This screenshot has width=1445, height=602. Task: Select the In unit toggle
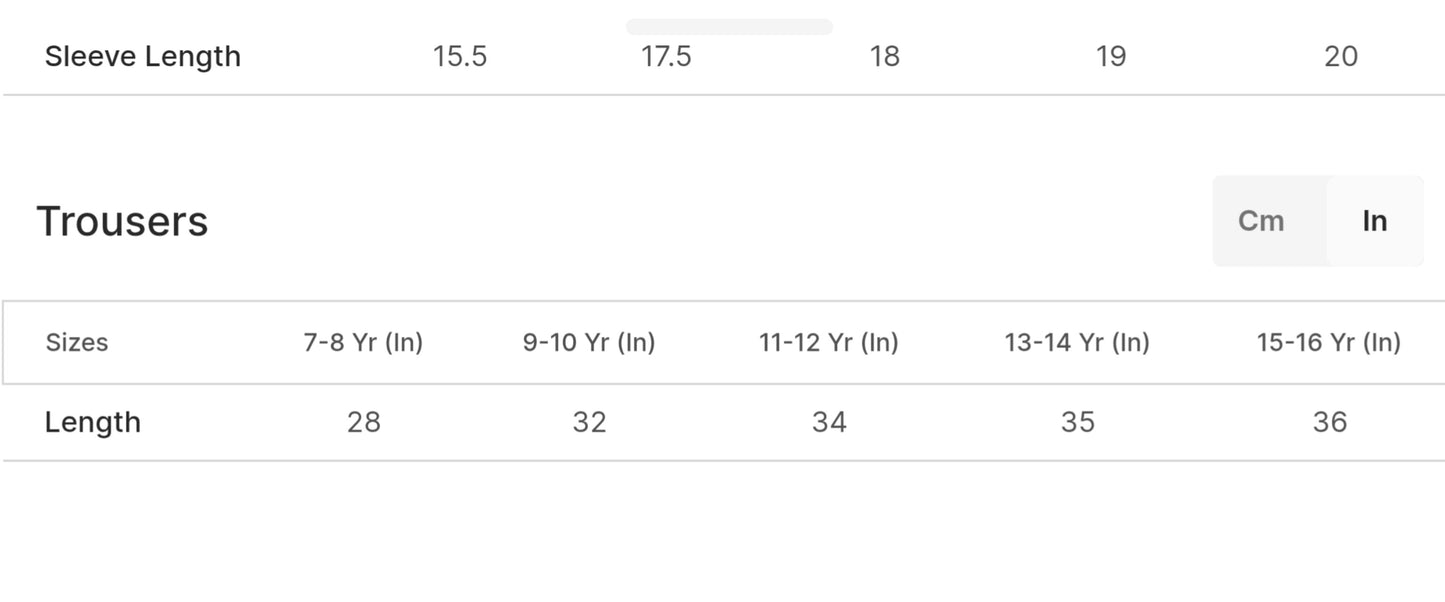coord(1375,221)
